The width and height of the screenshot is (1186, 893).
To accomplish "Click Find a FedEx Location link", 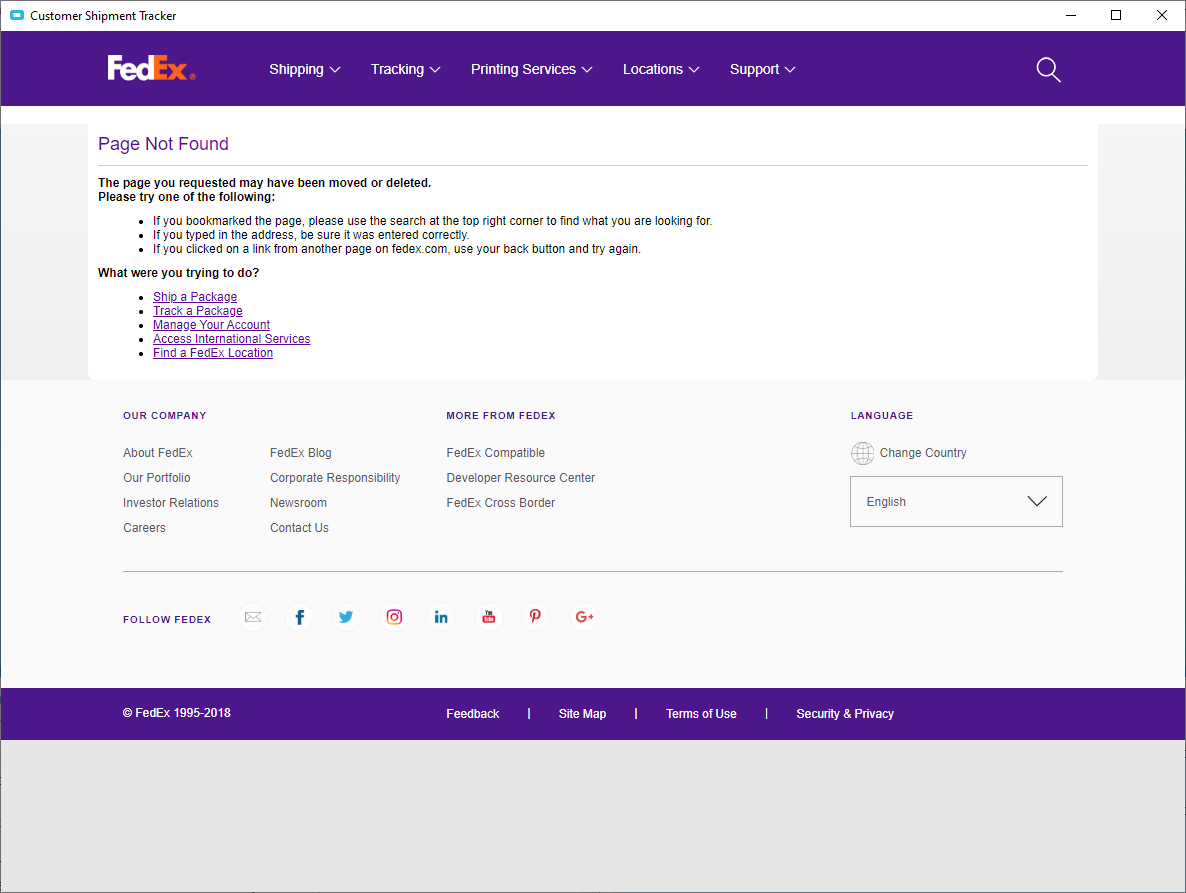I will (213, 353).
